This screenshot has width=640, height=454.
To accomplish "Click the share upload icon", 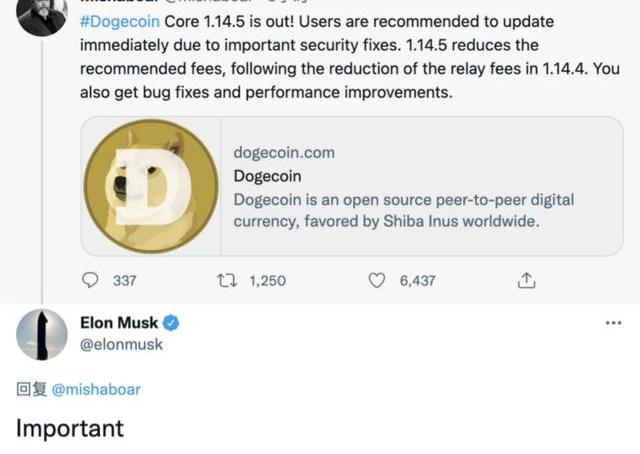I will pyautogui.click(x=526, y=281).
